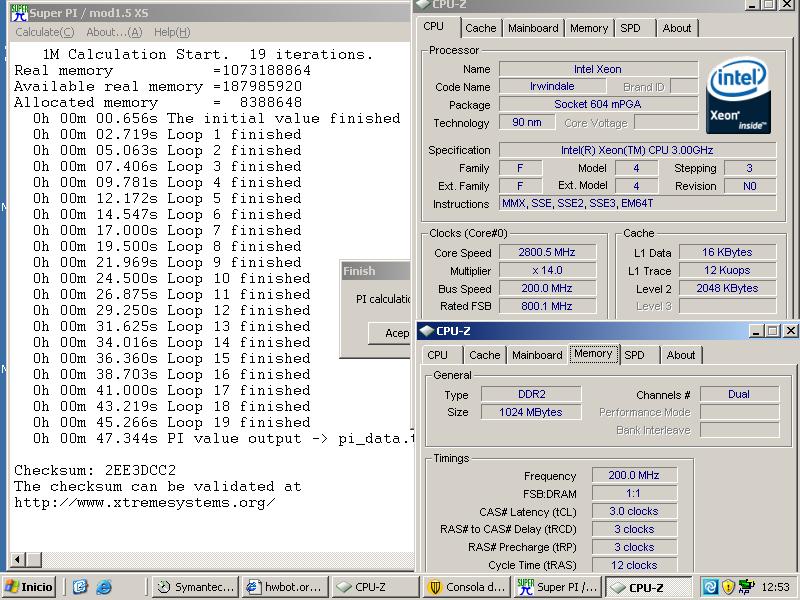The image size is (800, 600).
Task: Click Super PI horizontal scrollbar left arrow
Action: coord(17,560)
